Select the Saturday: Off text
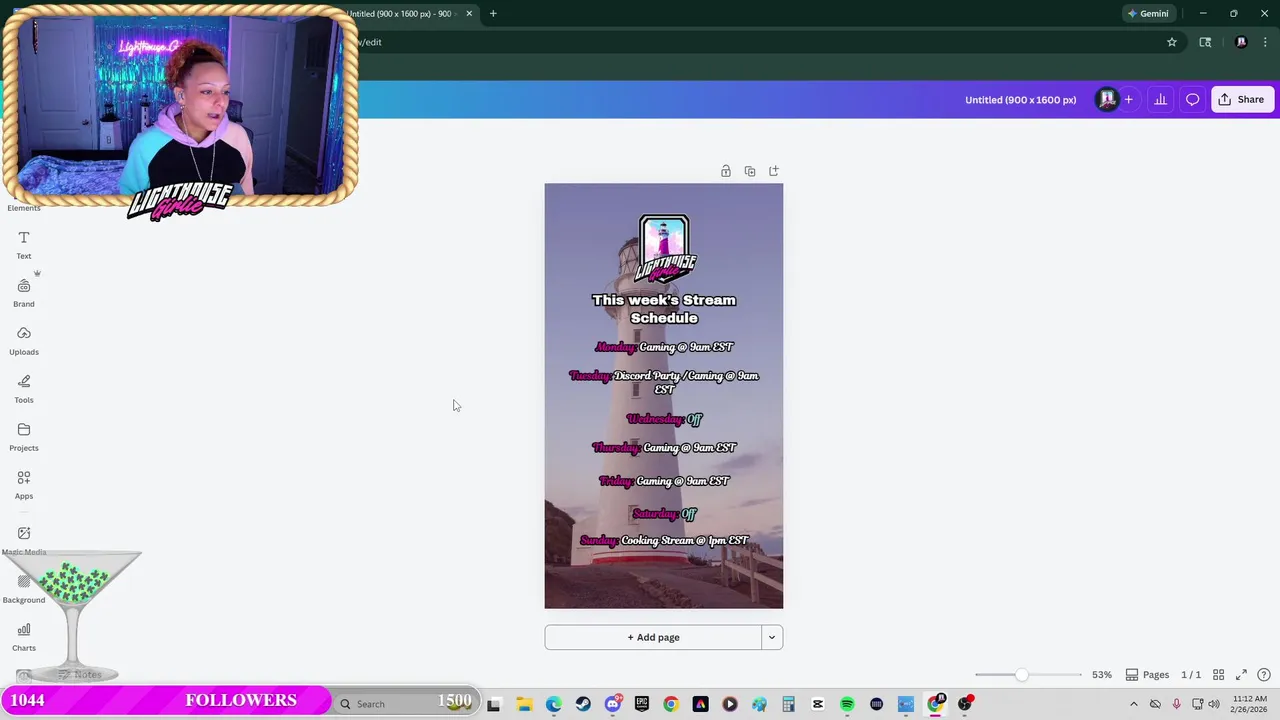Image resolution: width=1280 pixels, height=720 pixels. coord(664,514)
